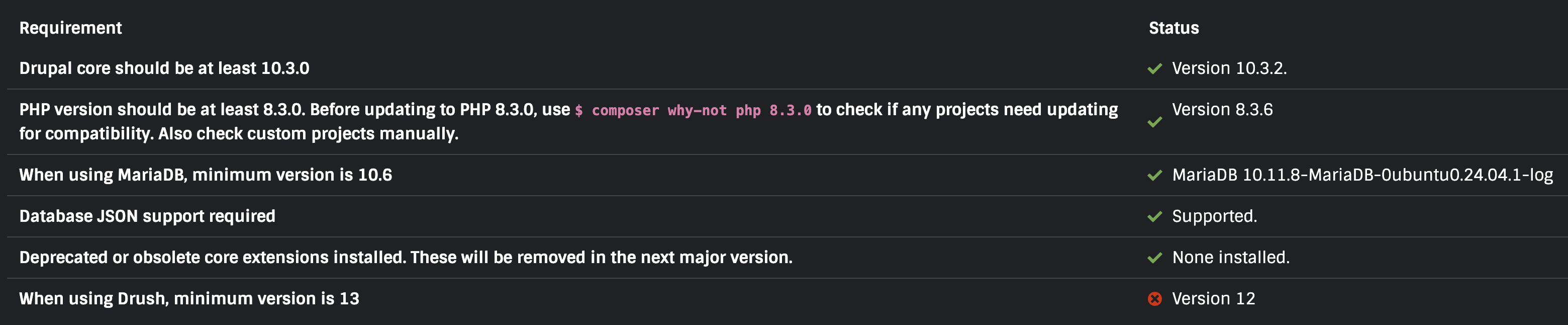The image size is (1568, 325).
Task: Select the composer why-not php 8.3.0 code
Action: (693, 110)
